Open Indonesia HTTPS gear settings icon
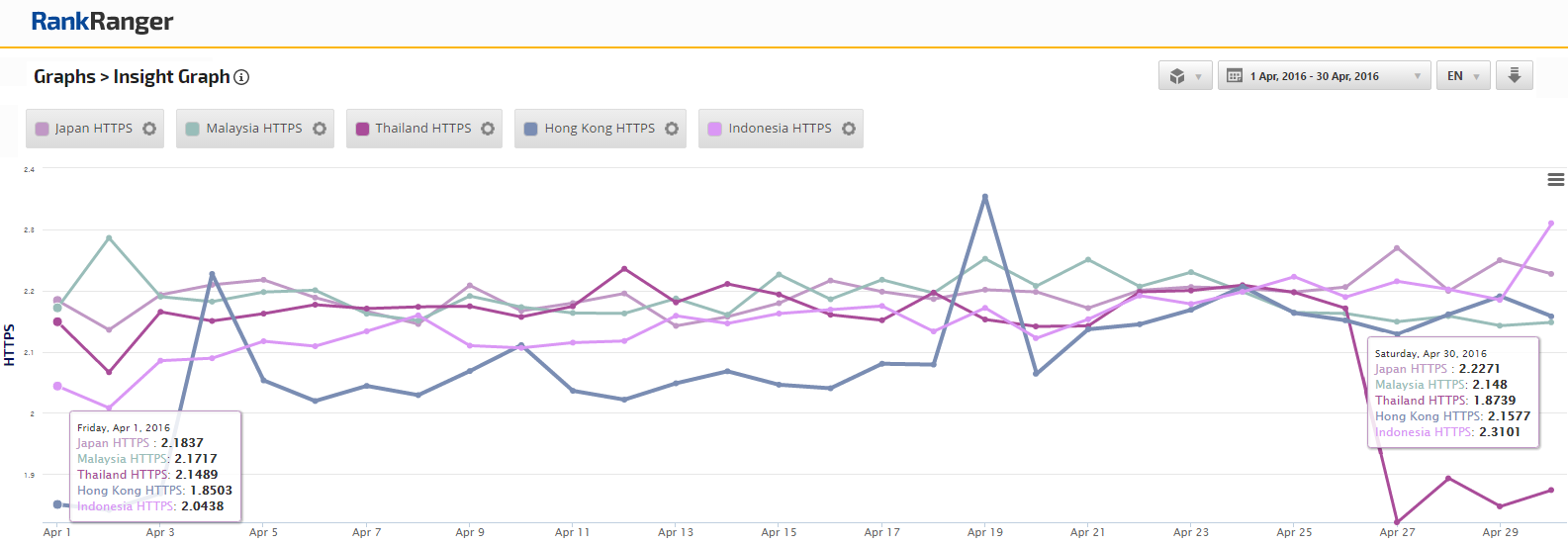 849,129
